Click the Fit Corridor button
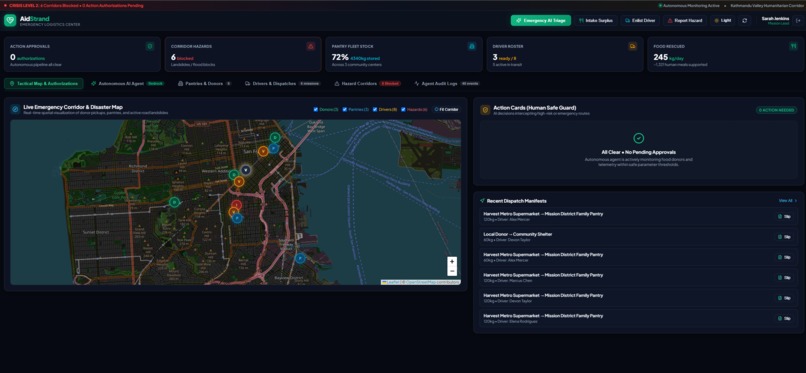Image resolution: width=806 pixels, height=373 pixels. coord(446,109)
